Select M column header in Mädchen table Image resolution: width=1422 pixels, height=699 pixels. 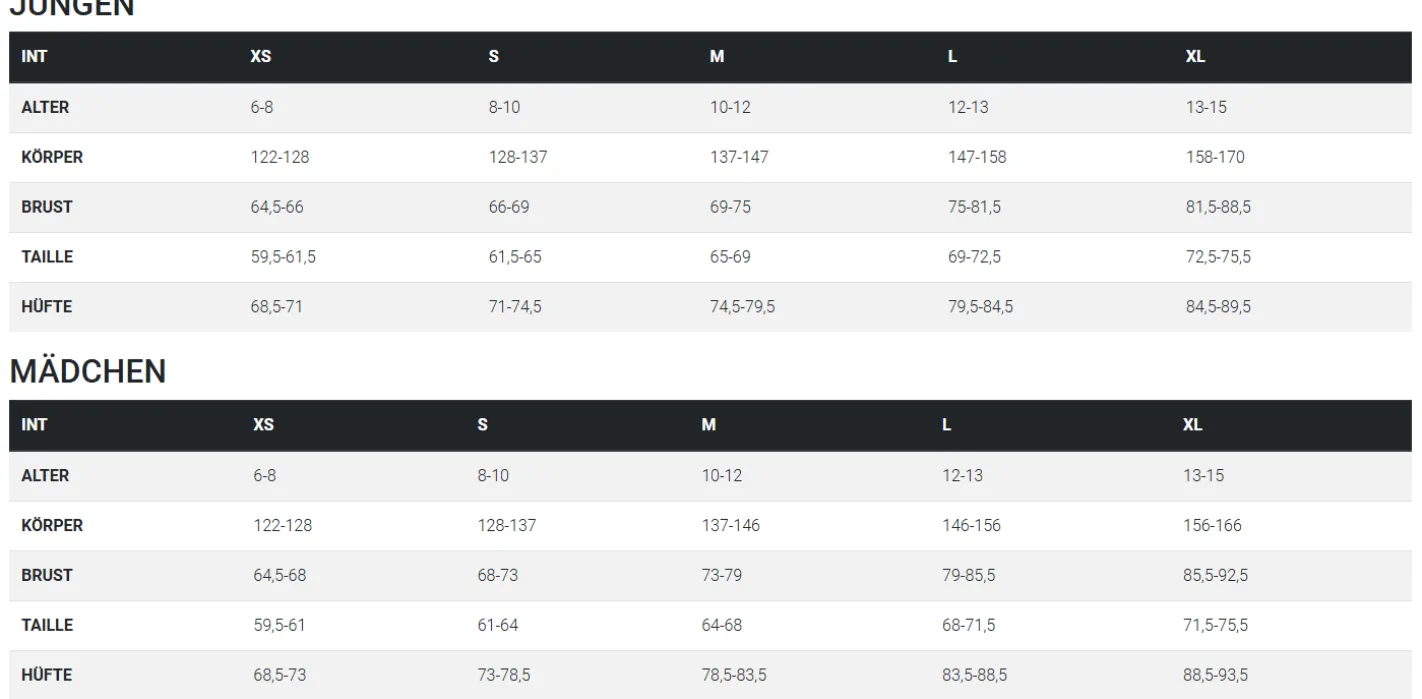[709, 425]
